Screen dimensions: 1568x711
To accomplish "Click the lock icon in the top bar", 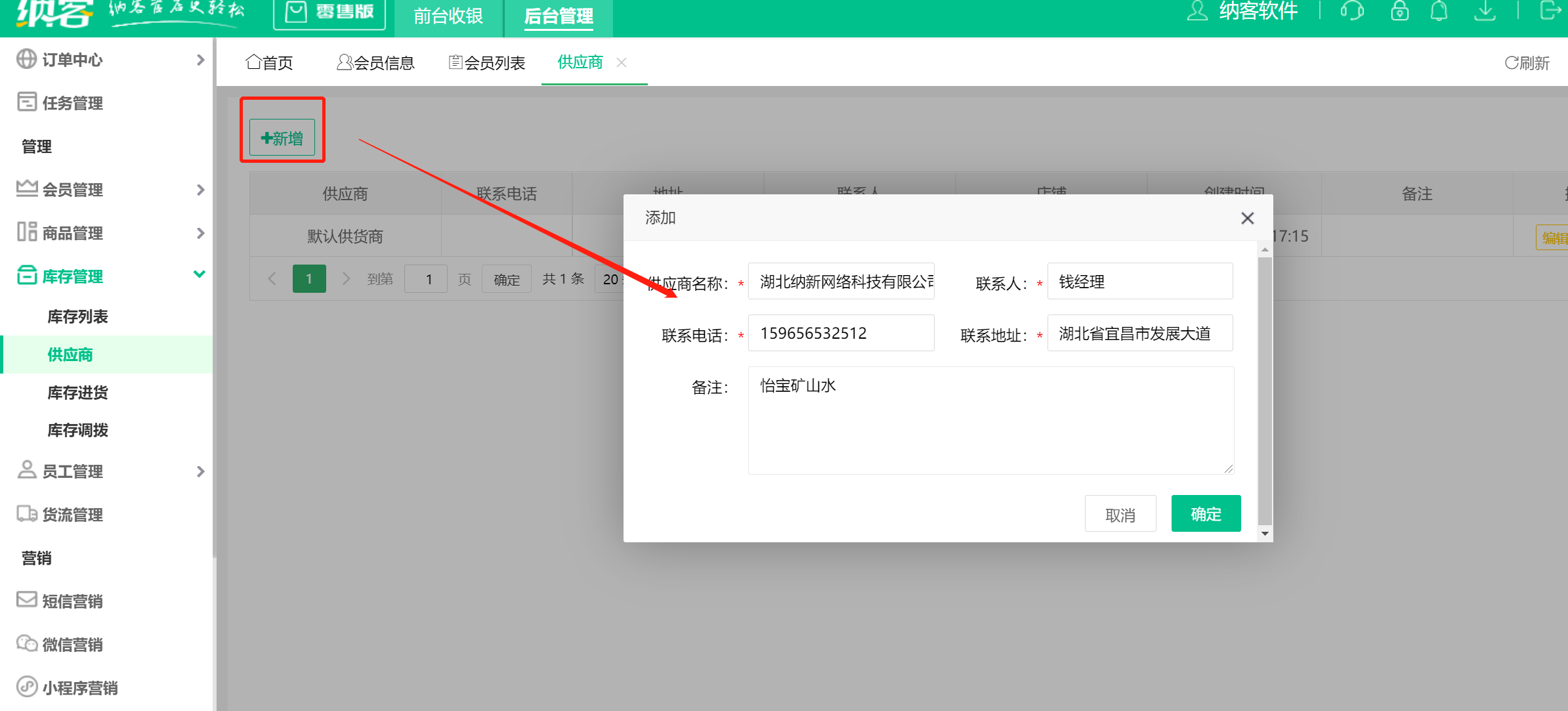I will tap(1399, 11).
